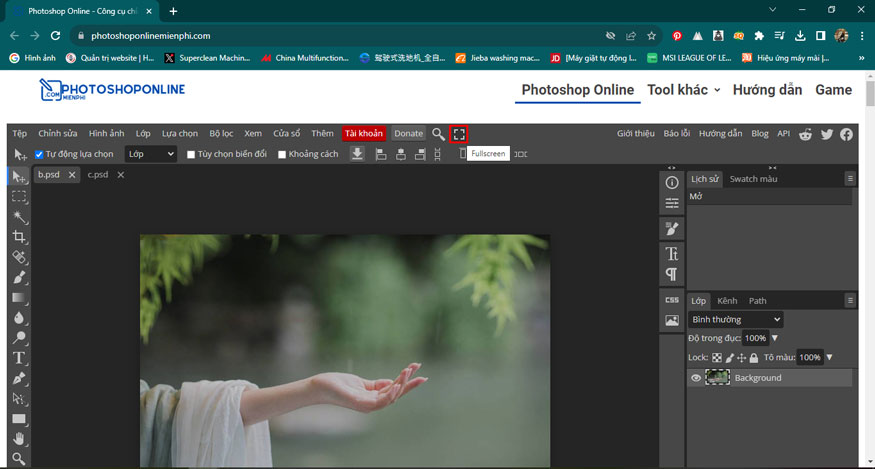Switch to the Swatch màu tab
The width and height of the screenshot is (875, 469).
click(x=753, y=179)
